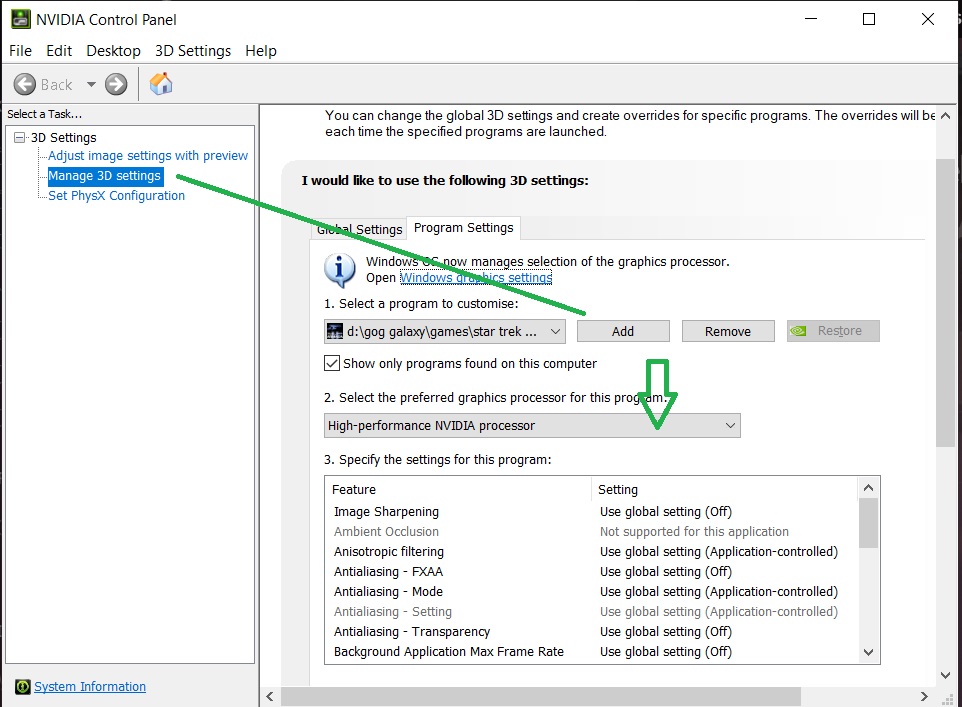The height and width of the screenshot is (707, 962).
Task: Click the horizontal scrollbar right arrow
Action: coord(924,697)
